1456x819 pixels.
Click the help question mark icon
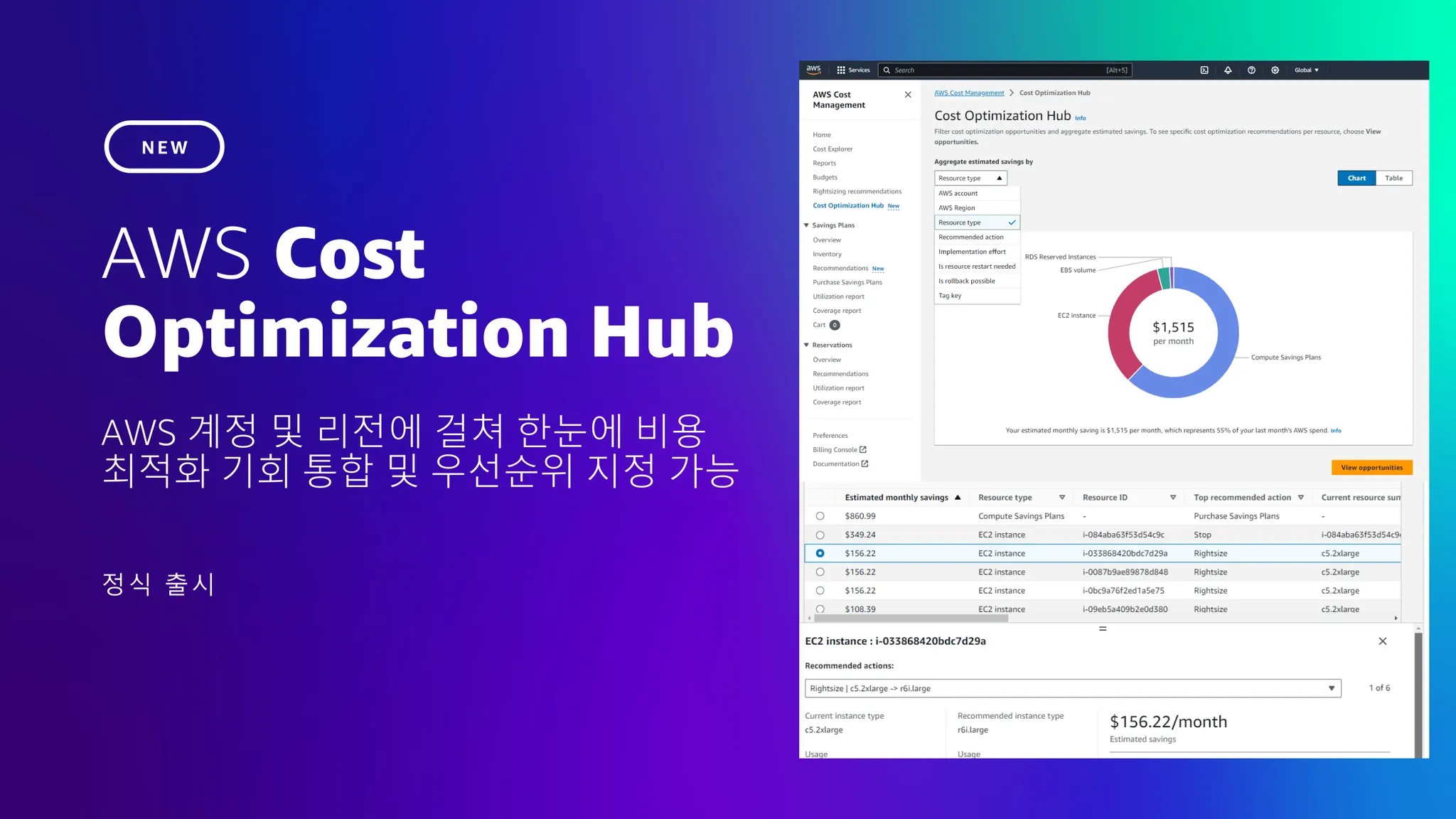click(x=1251, y=70)
